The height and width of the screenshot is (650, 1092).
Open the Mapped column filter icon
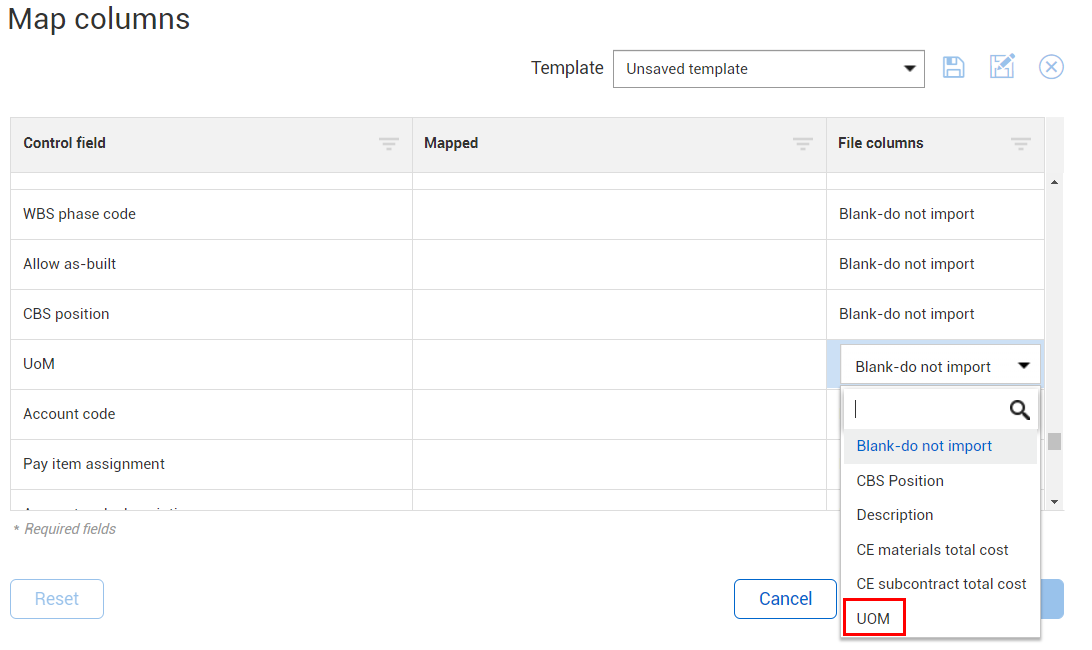[803, 144]
